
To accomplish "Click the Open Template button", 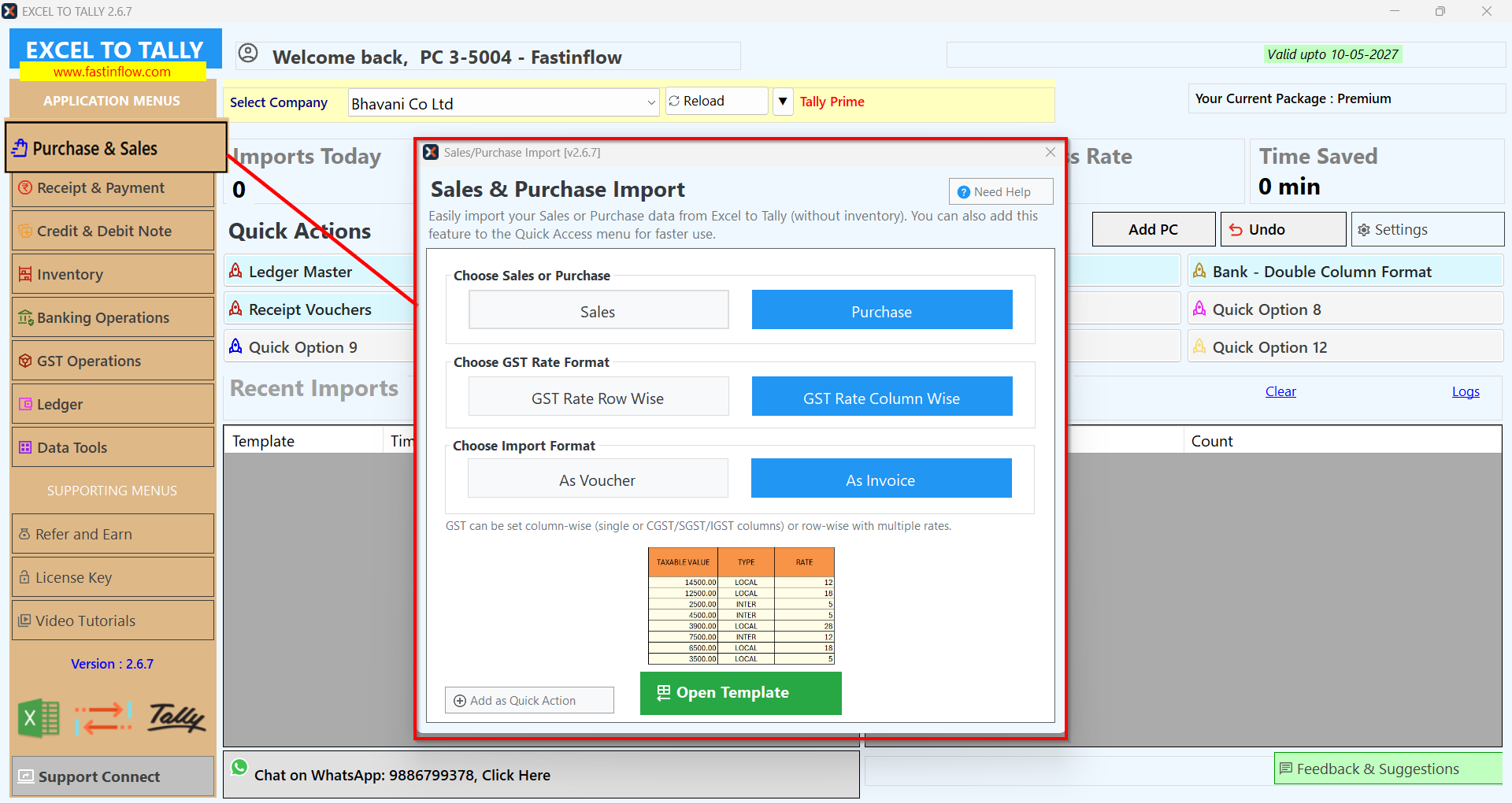I will [x=741, y=693].
